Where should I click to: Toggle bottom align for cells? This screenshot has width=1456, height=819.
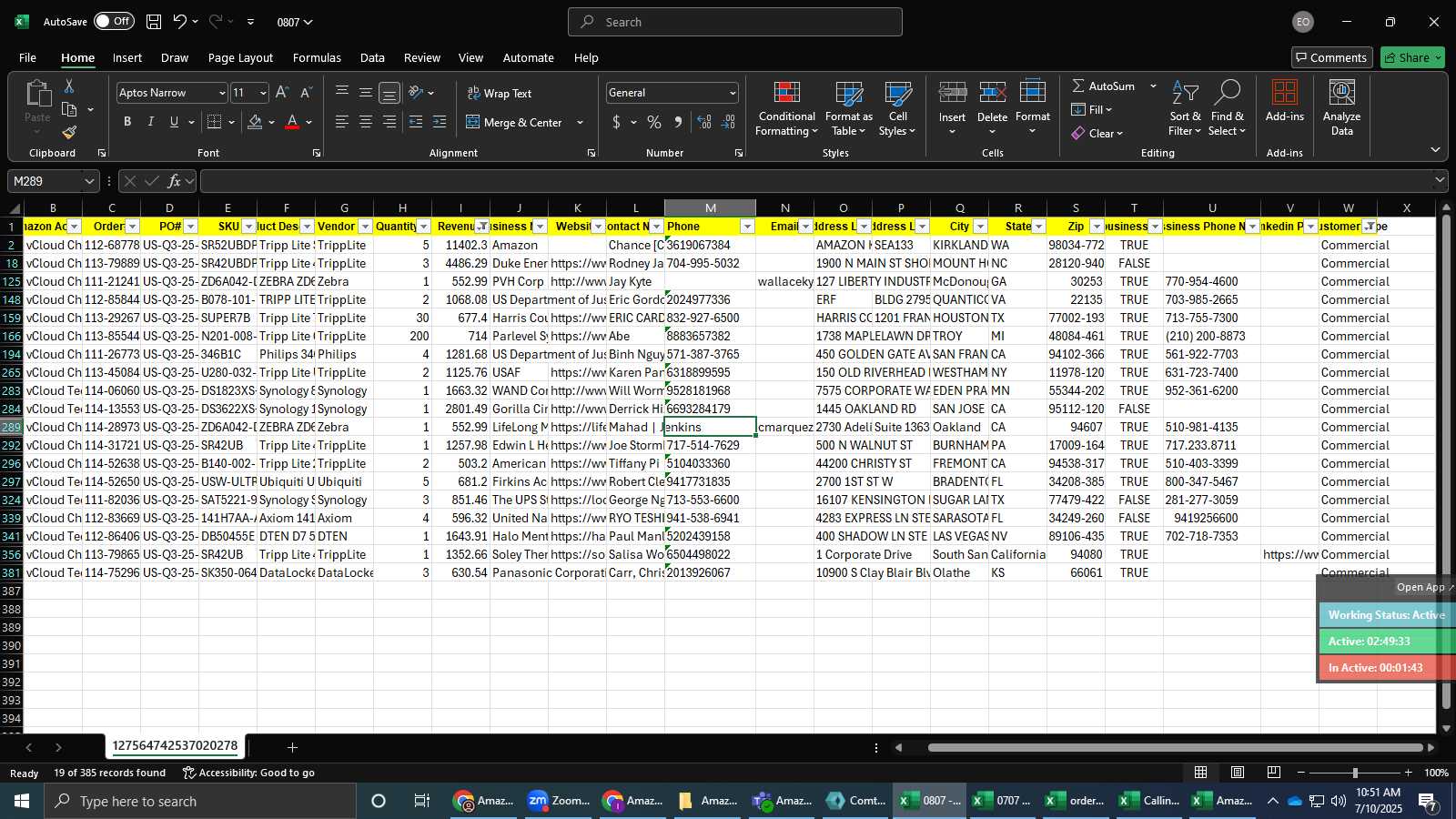(389, 93)
